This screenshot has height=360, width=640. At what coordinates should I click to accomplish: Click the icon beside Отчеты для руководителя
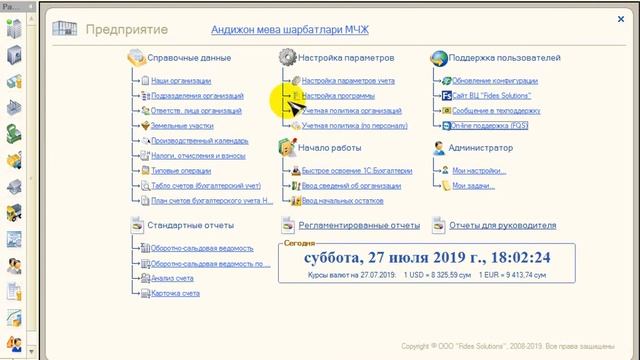coord(439,225)
